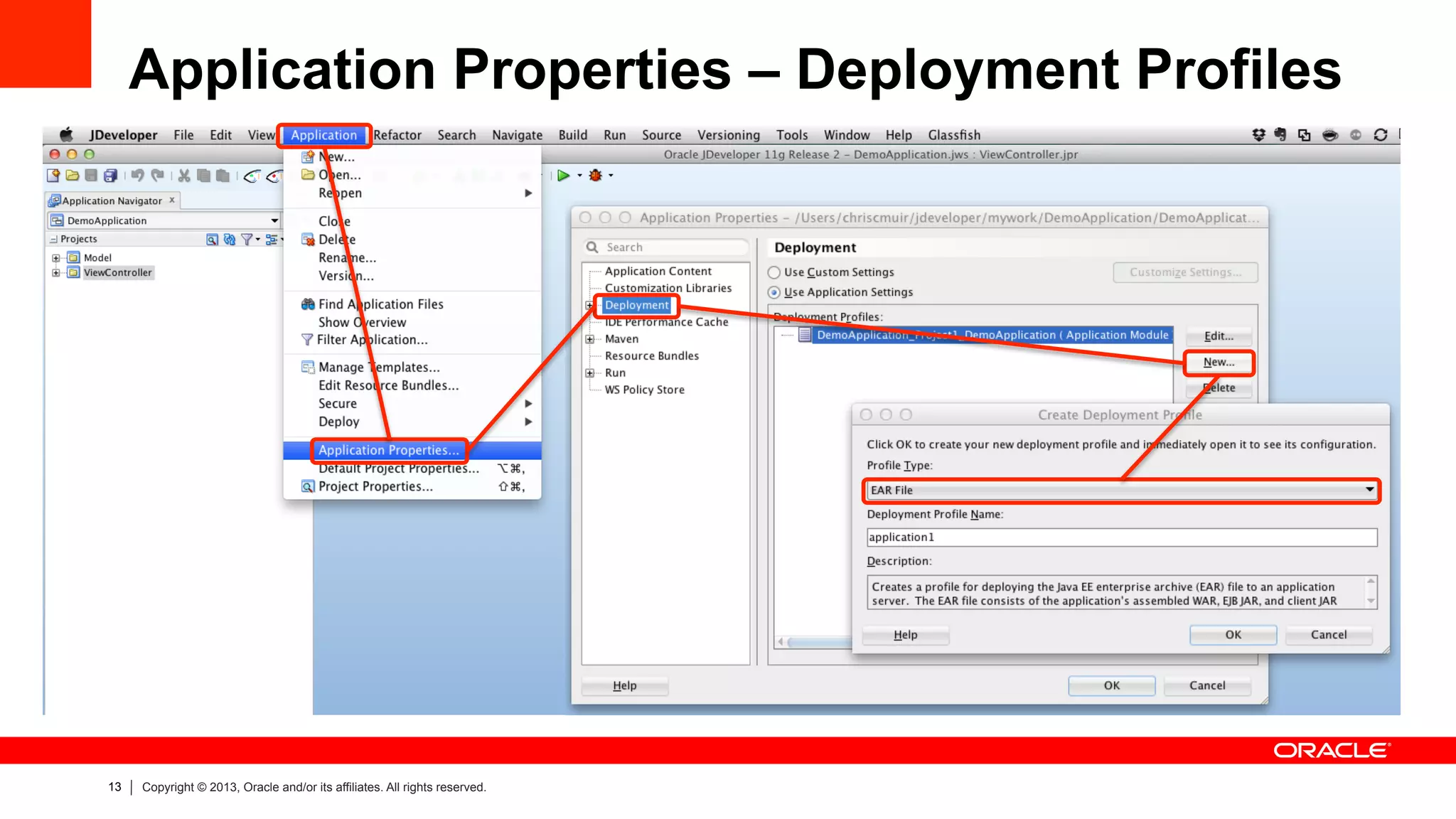
Task: Select Resource Bundles in properties tree
Action: [x=652, y=356]
